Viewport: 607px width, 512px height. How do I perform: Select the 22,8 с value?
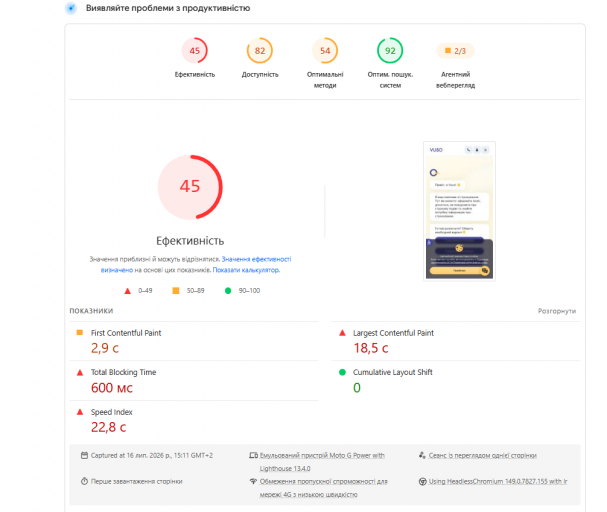[x=108, y=427]
